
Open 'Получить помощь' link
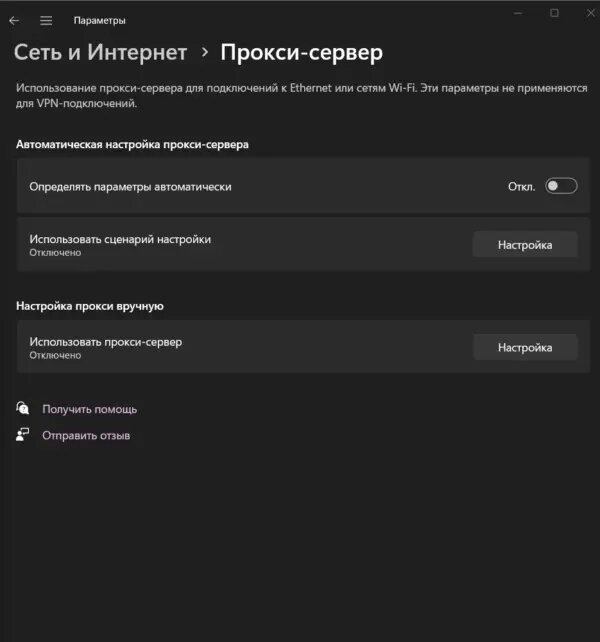pyautogui.click(x=89, y=409)
